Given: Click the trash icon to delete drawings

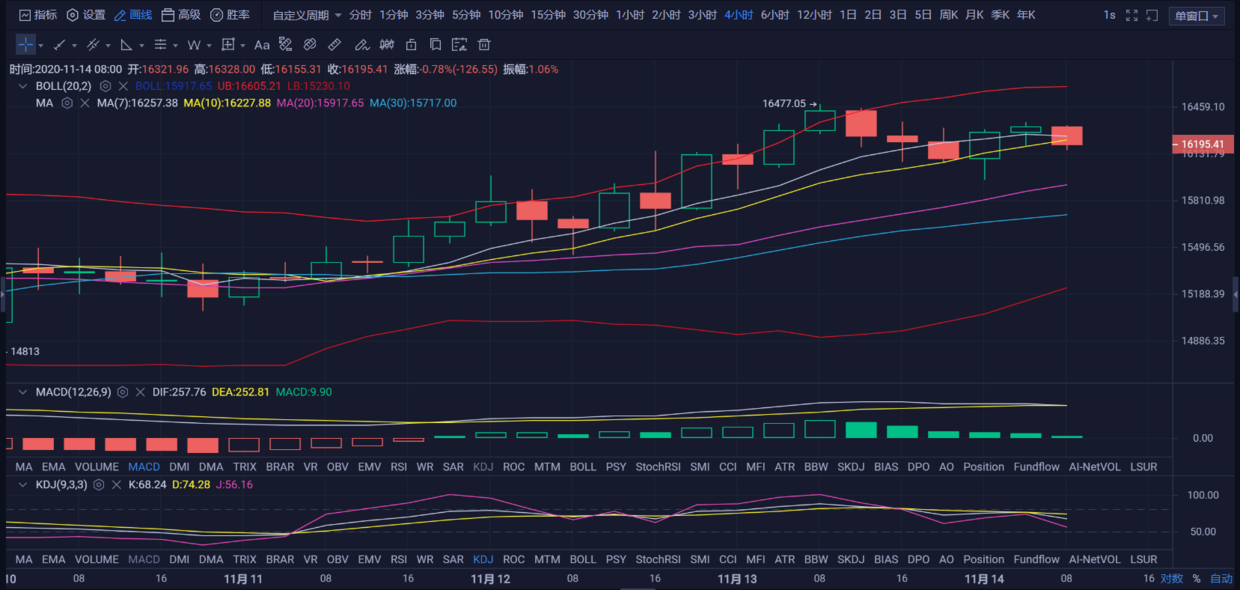Looking at the screenshot, I should [484, 45].
